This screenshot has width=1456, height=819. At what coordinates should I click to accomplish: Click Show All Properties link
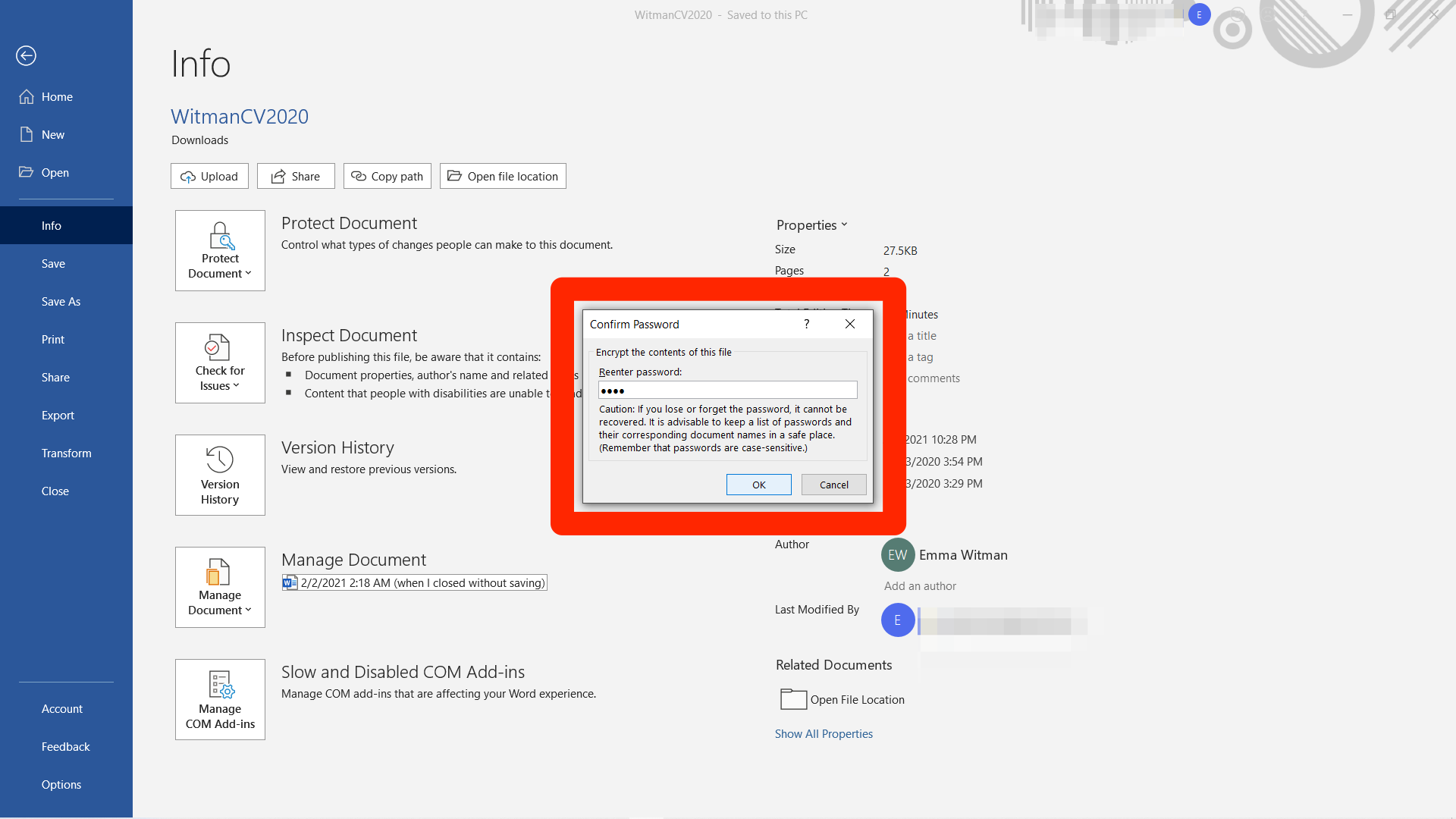coord(824,733)
